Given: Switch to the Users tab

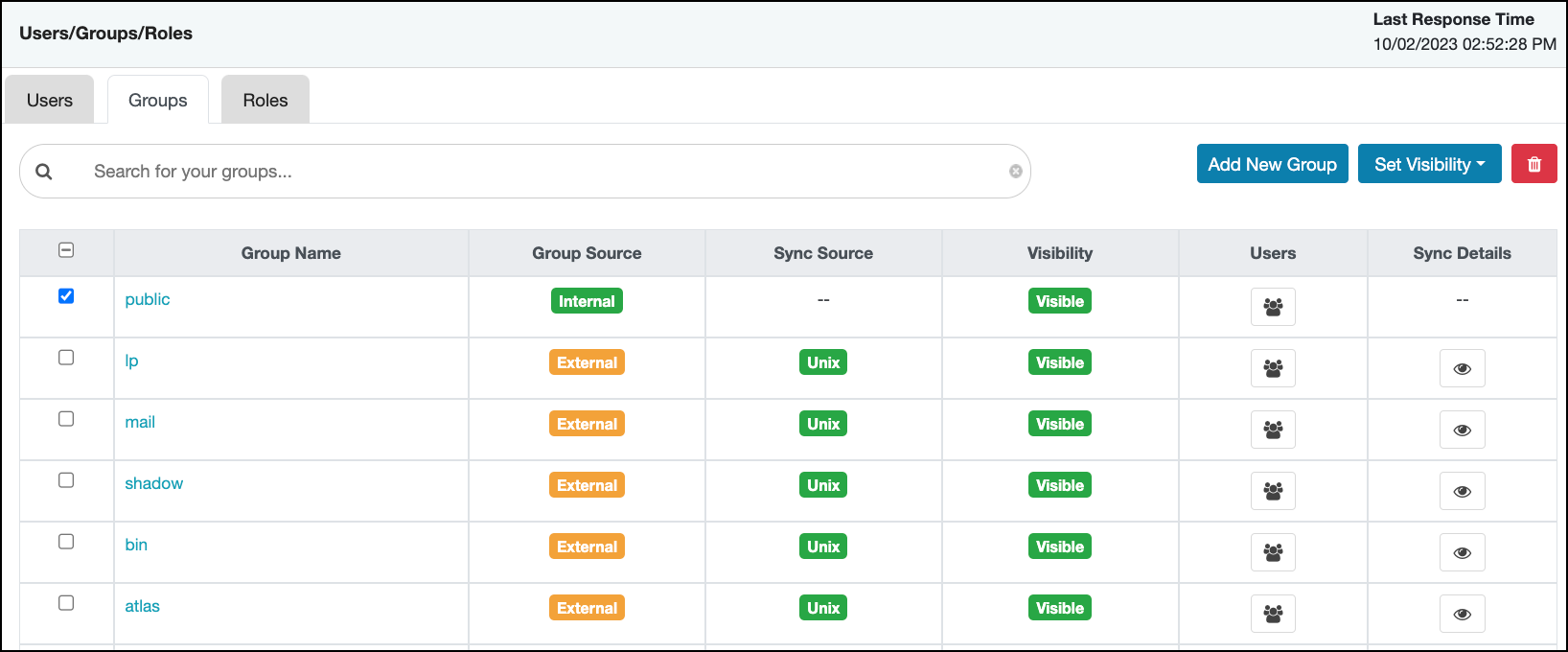Looking at the screenshot, I should [50, 101].
